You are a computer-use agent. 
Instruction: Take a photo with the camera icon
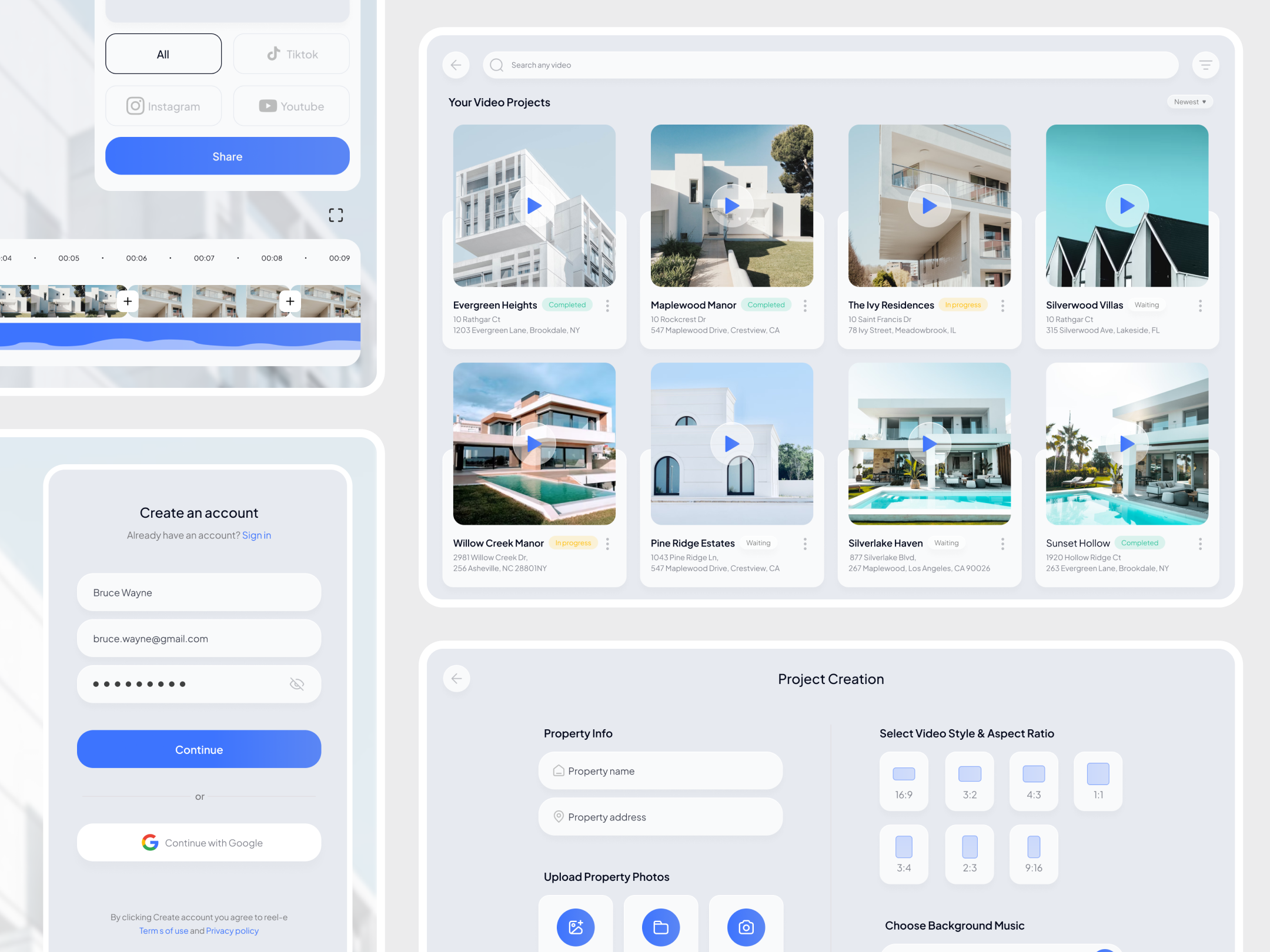(746, 927)
